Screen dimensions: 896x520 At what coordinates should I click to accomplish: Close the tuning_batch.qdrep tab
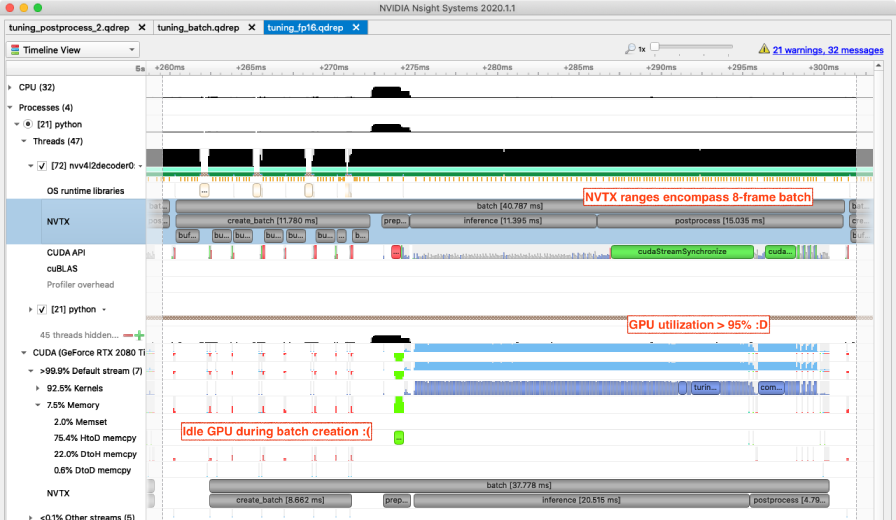coord(251,27)
